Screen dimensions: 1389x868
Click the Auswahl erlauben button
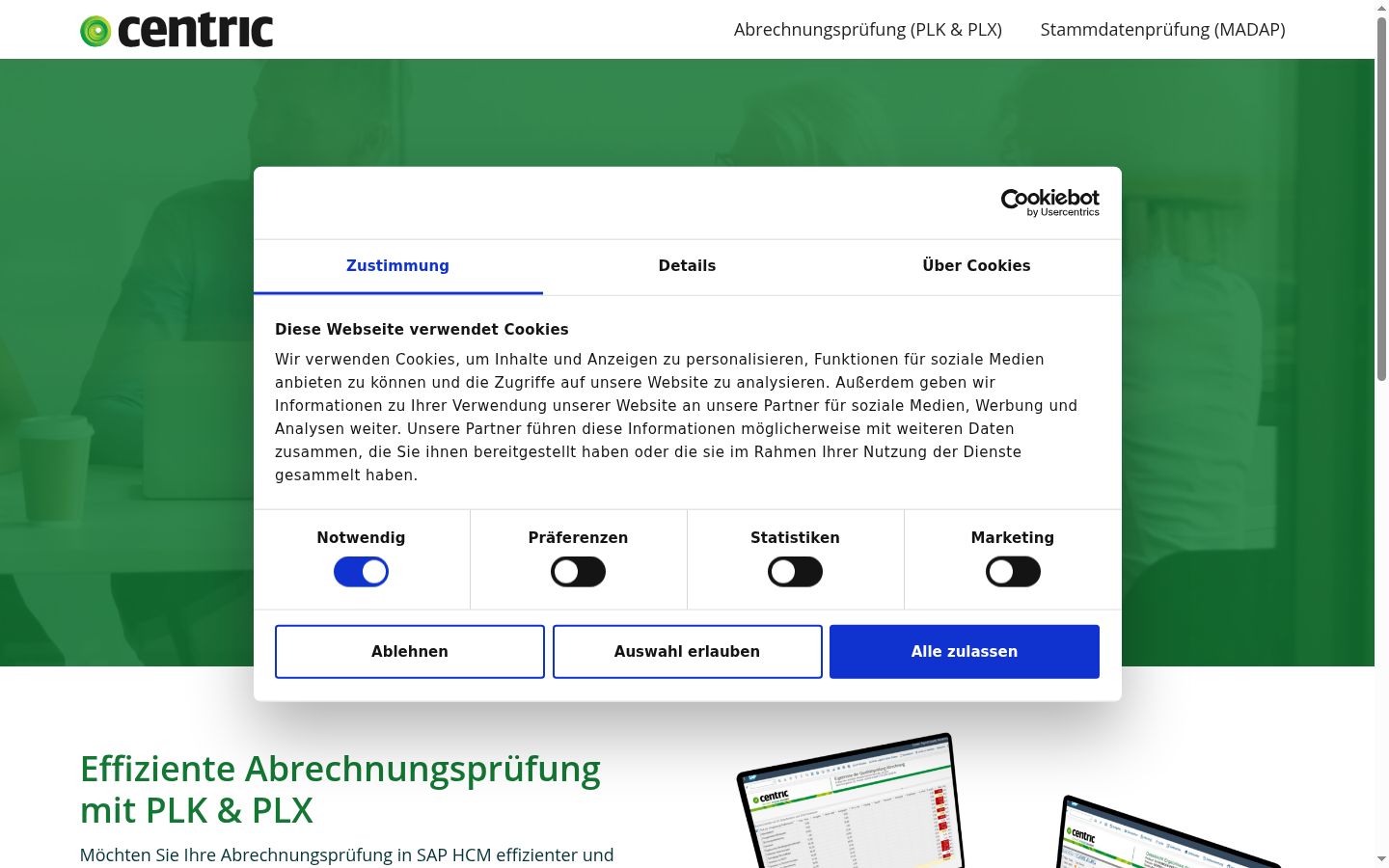(688, 652)
